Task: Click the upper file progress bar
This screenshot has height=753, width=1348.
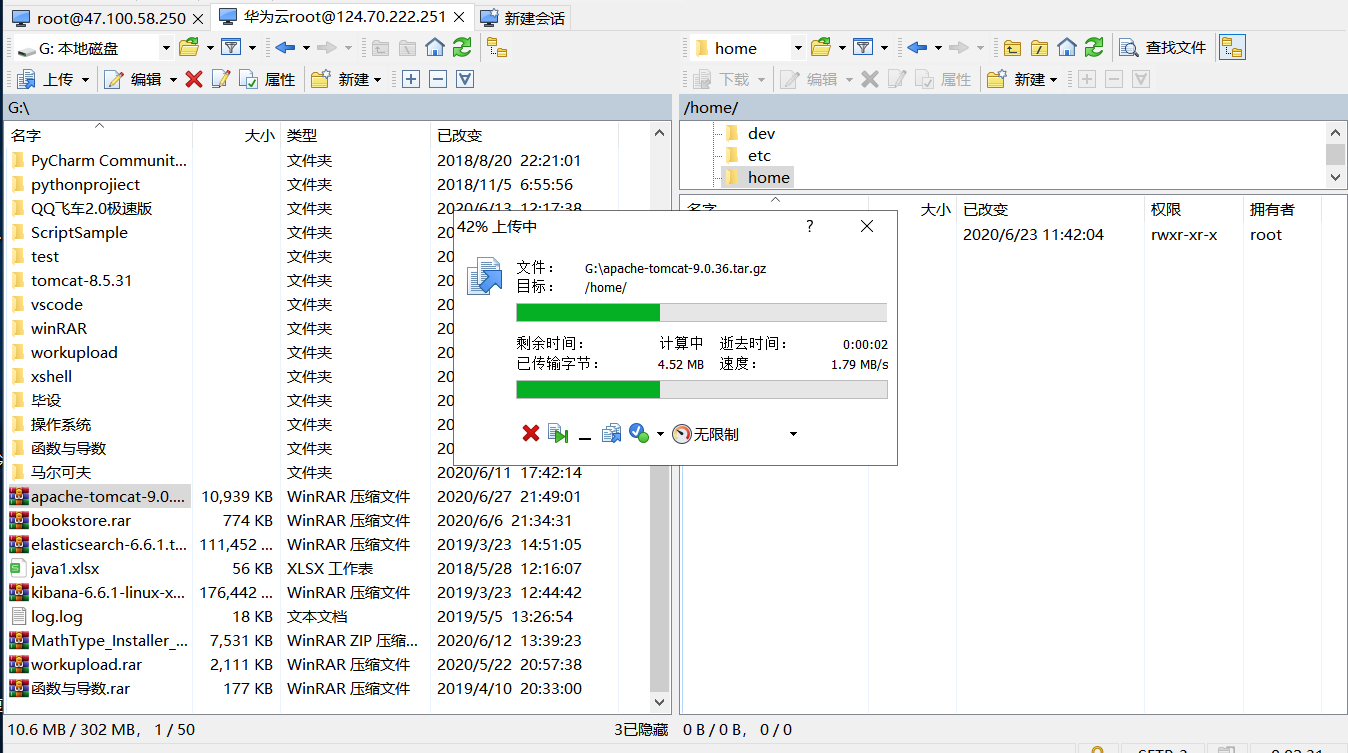Action: (701, 312)
